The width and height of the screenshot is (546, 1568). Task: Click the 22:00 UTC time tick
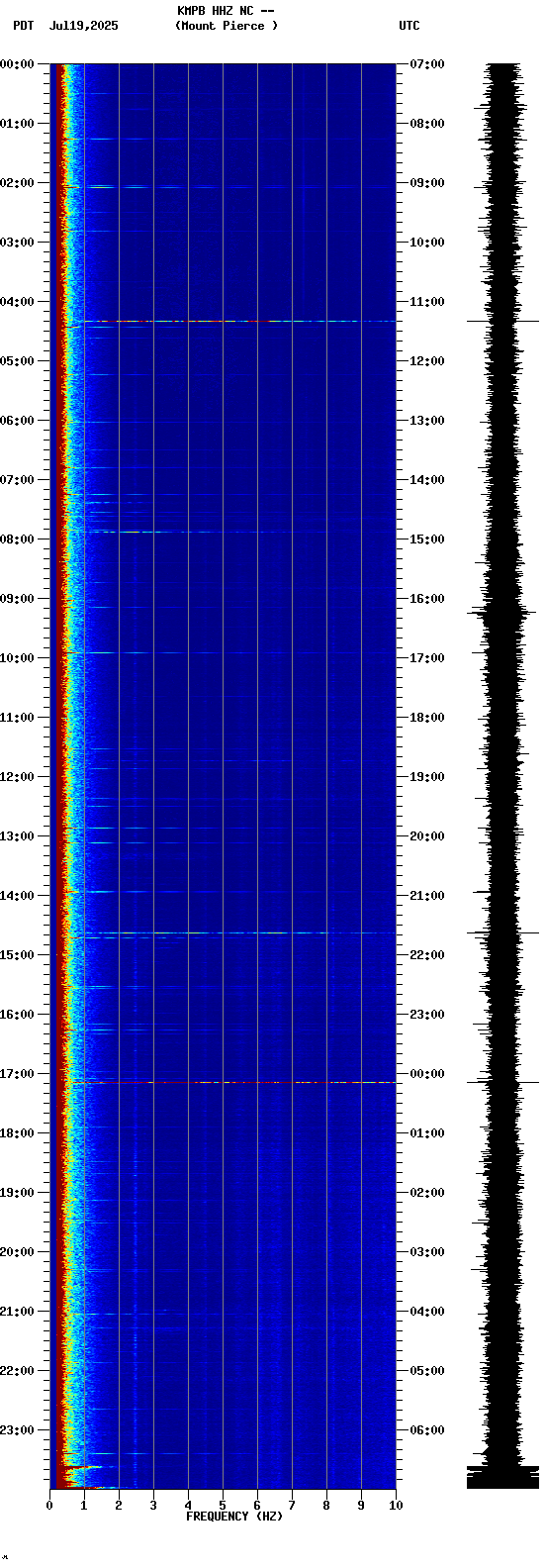coord(427,955)
